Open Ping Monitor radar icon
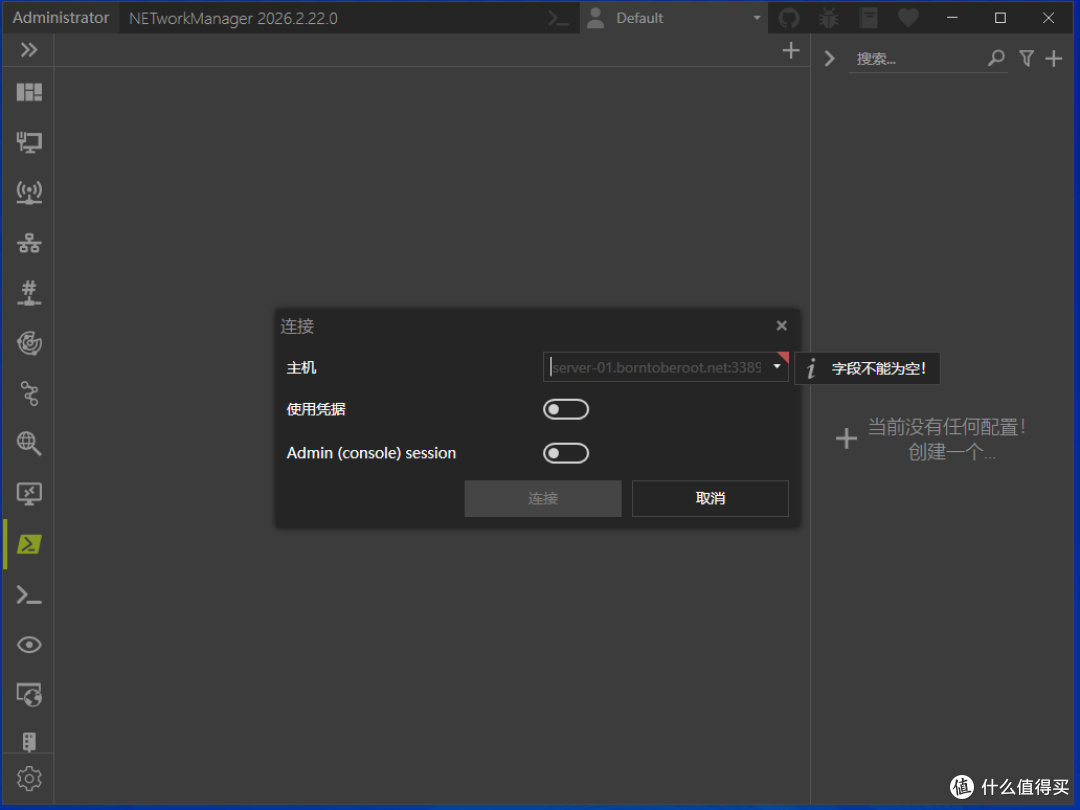Screen dimensions: 1080x810 29,343
